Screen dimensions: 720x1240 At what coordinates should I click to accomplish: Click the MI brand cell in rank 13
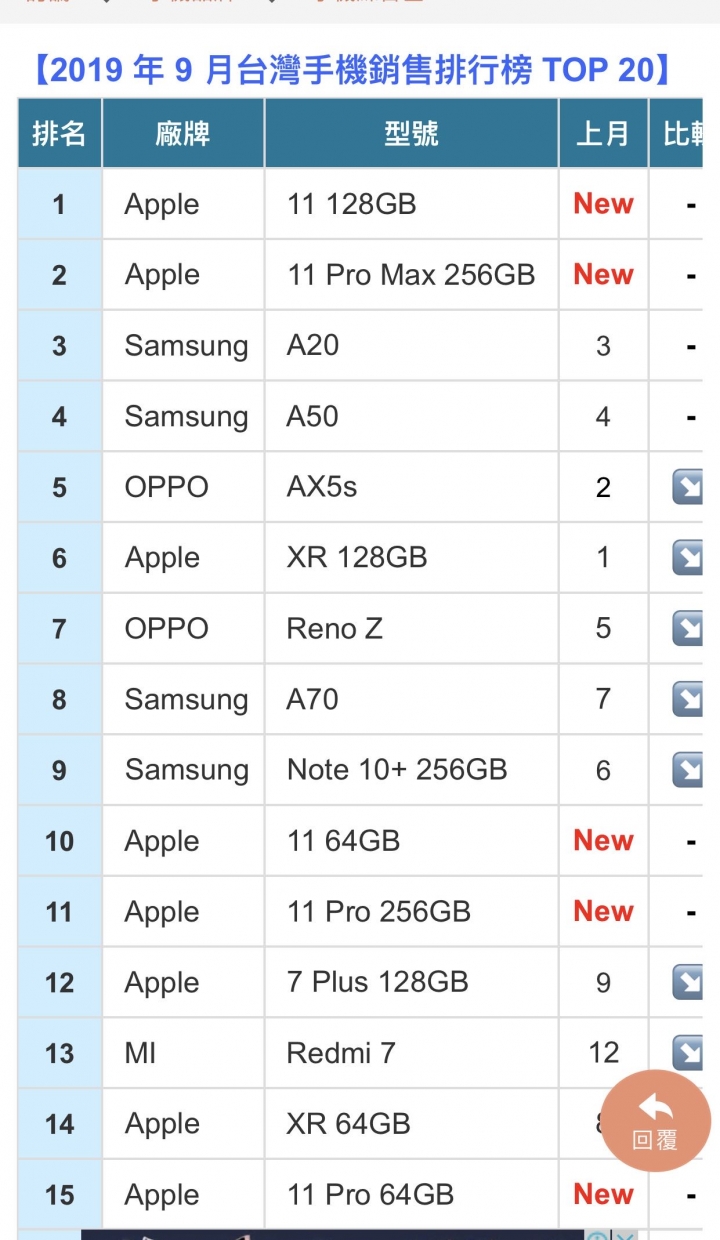click(x=183, y=1053)
